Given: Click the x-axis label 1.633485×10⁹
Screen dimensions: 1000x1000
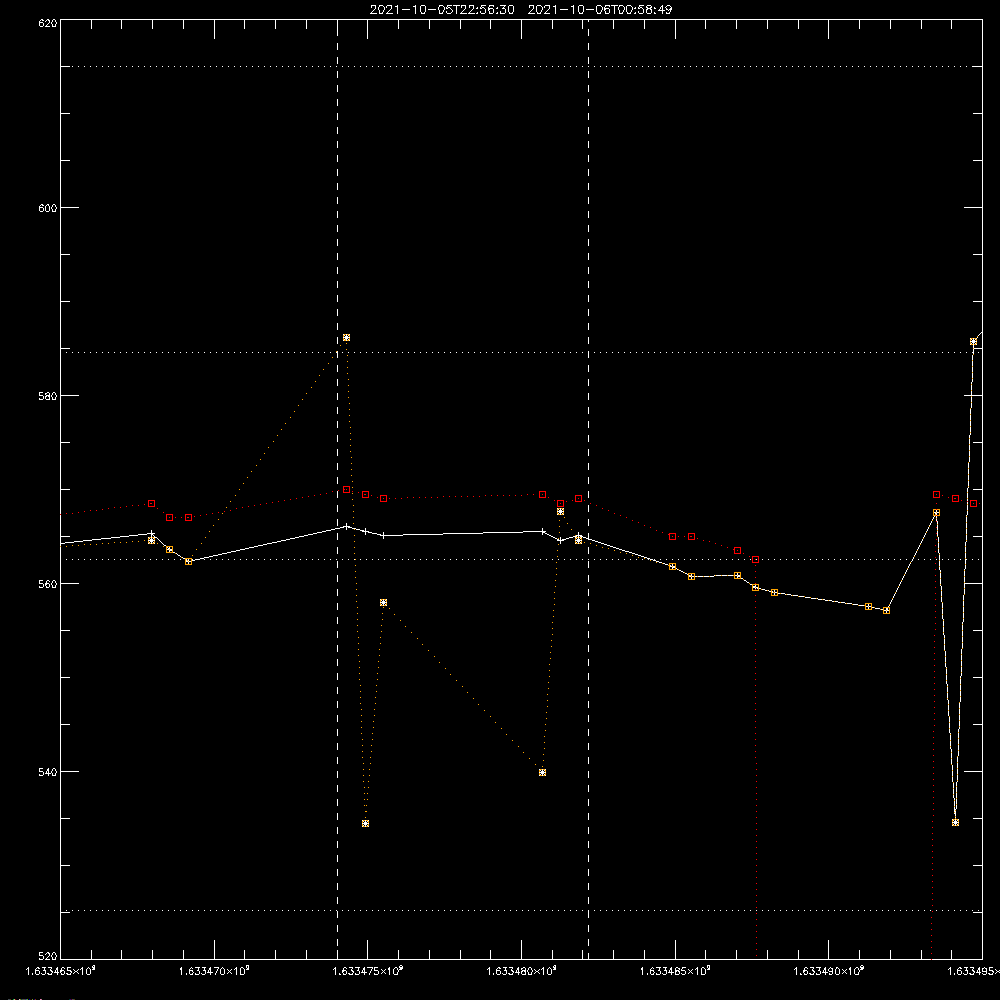Looking at the screenshot, I should 675,971.
